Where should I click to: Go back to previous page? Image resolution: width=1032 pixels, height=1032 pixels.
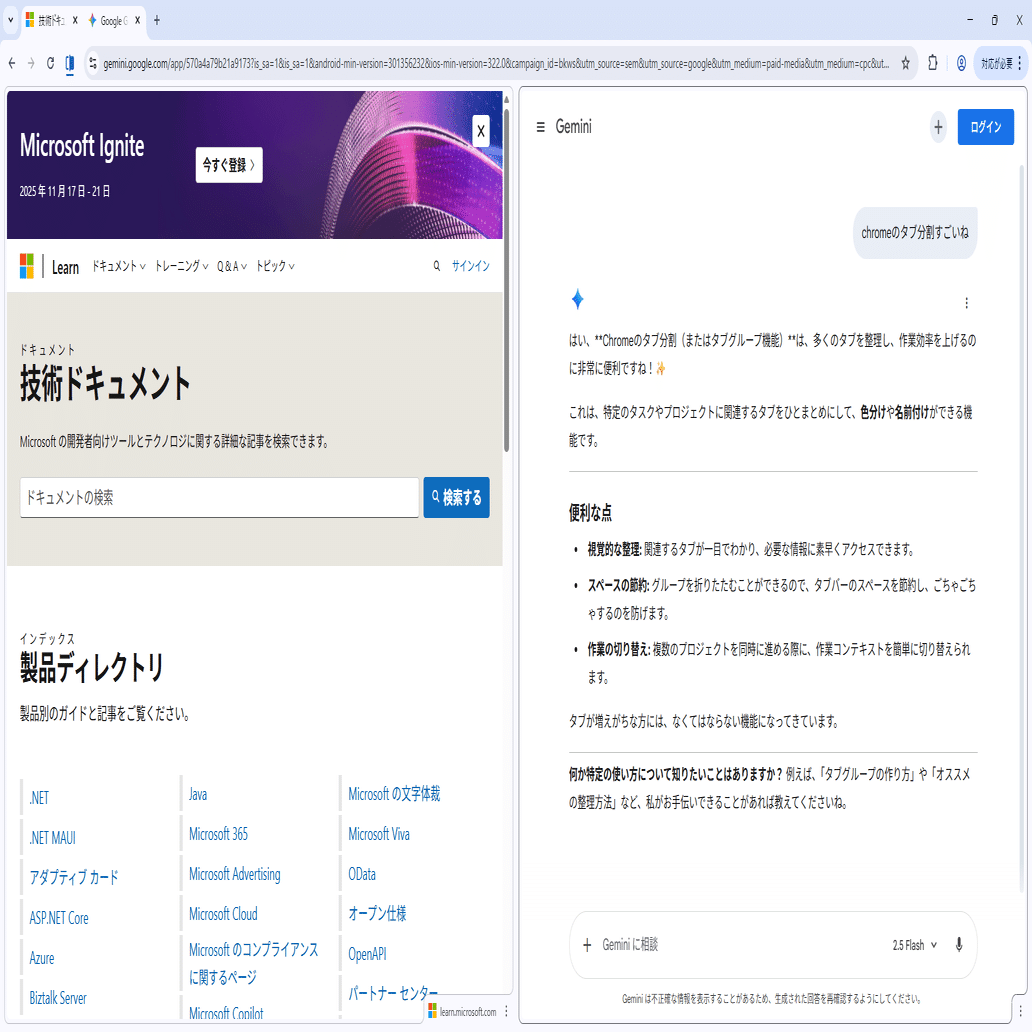(x=12, y=63)
